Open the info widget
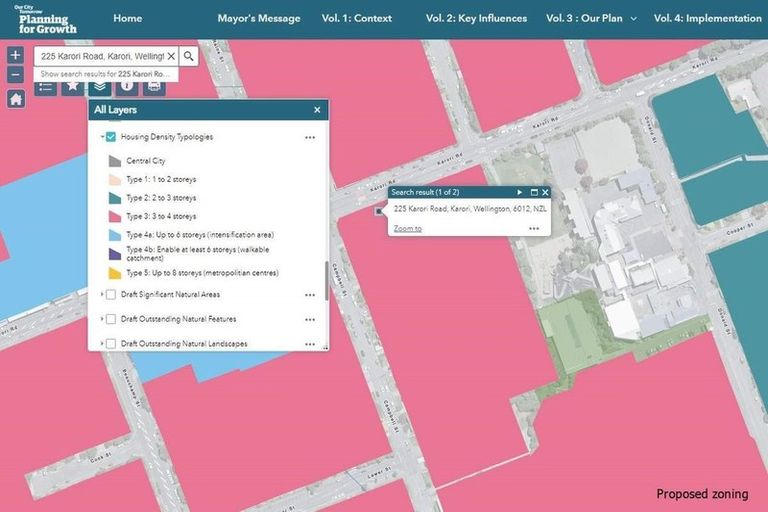Screen dimensions: 768x512 128,87
